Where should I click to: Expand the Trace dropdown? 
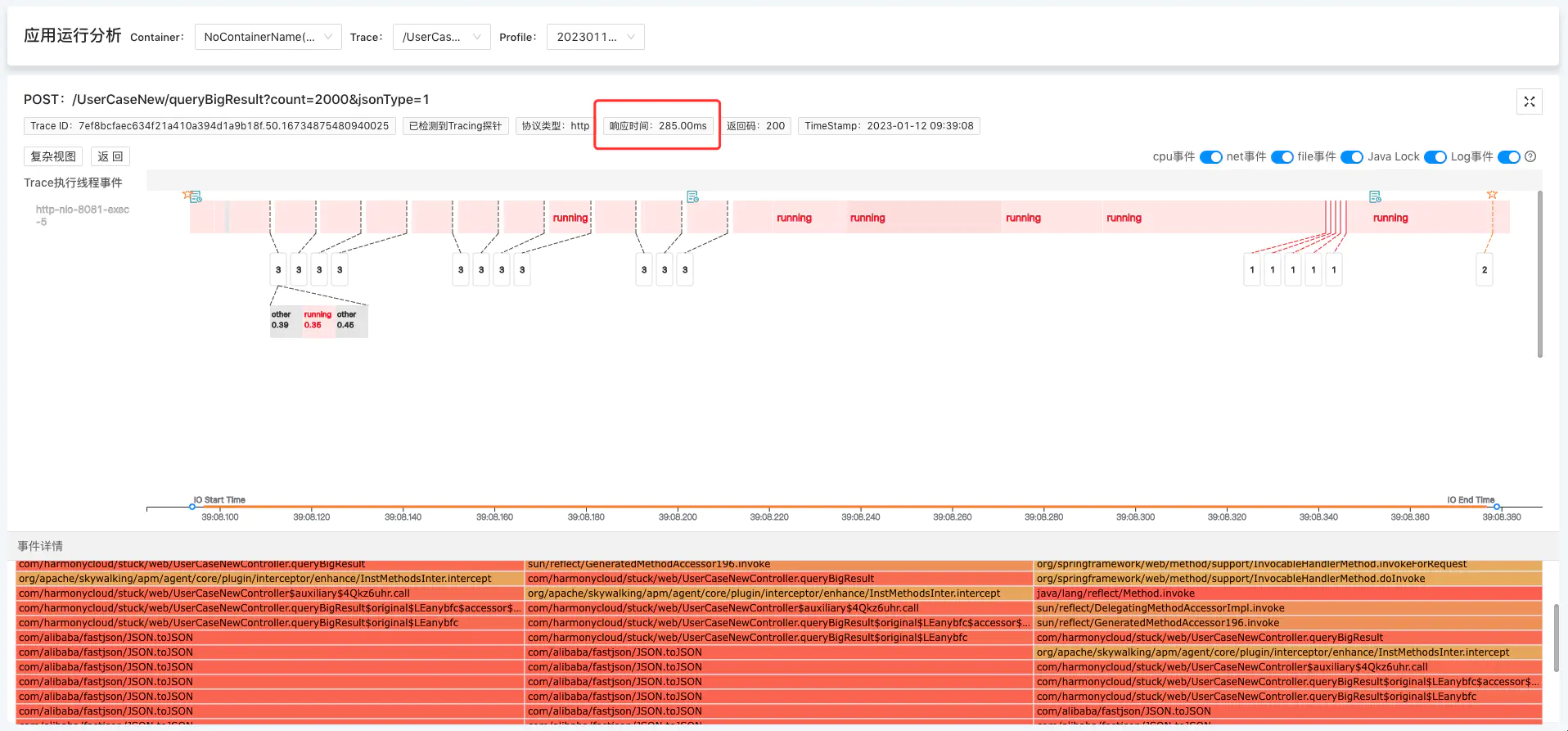coord(441,37)
